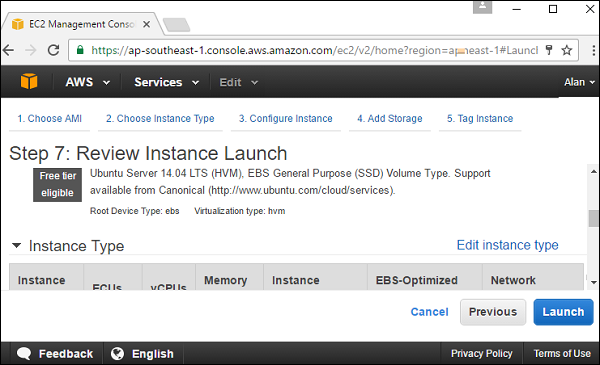The height and width of the screenshot is (365, 600).
Task: Click the page scrollbar up arrow
Action: click(x=593, y=171)
